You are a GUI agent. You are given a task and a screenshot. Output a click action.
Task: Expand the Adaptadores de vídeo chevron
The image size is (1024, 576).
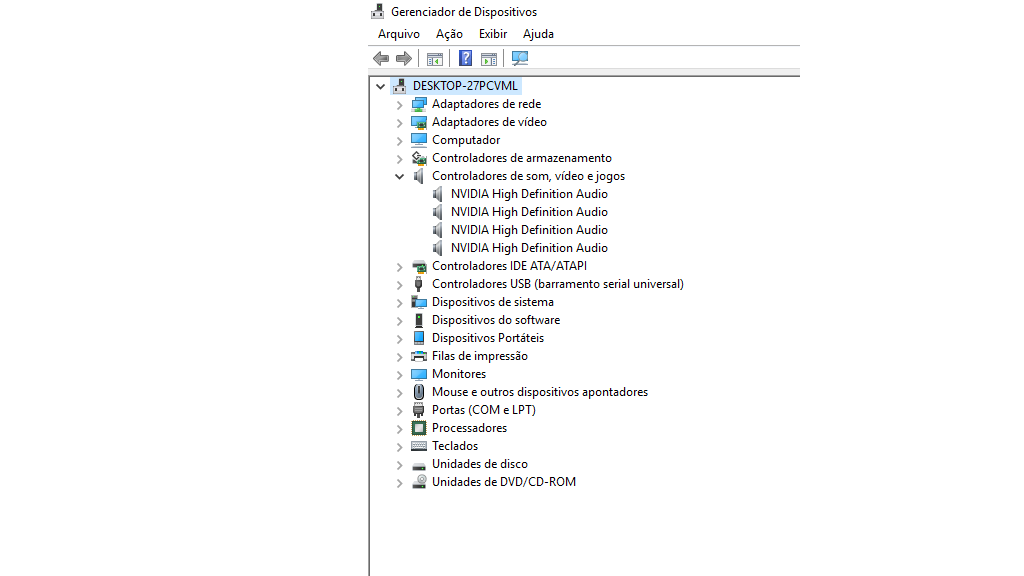399,122
